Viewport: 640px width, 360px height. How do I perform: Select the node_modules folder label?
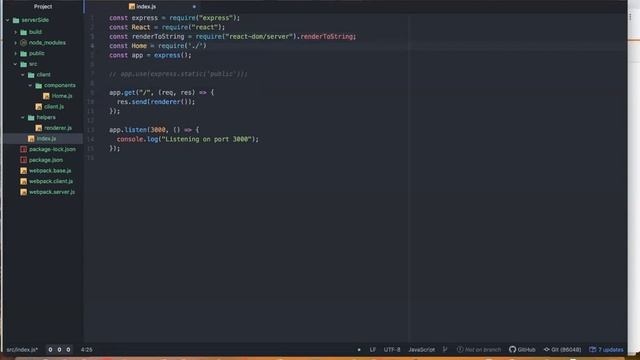pyautogui.click(x=47, y=42)
